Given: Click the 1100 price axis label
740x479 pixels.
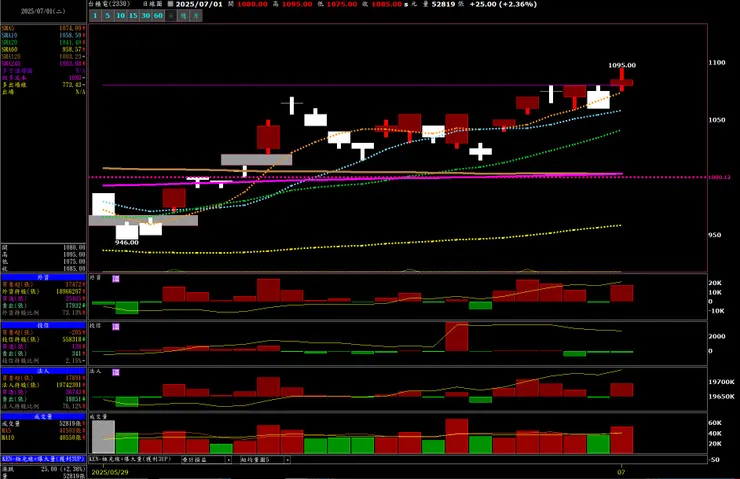Looking at the screenshot, I should pos(717,62).
